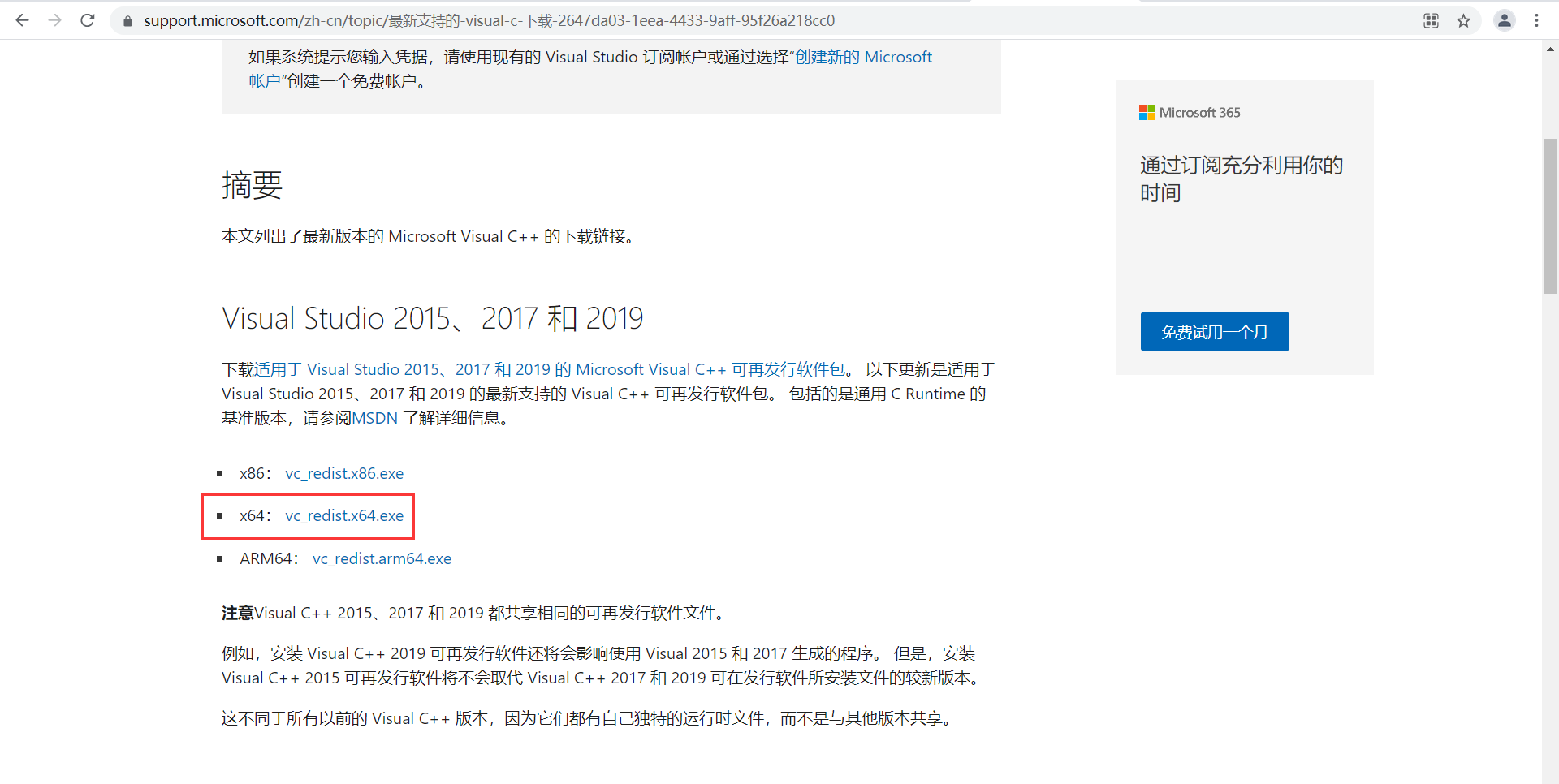Screen dimensions: 1559x784
Task: Click the '通过订阅充分利用你的时间' promo text
Action: pyautogui.click(x=1242, y=179)
